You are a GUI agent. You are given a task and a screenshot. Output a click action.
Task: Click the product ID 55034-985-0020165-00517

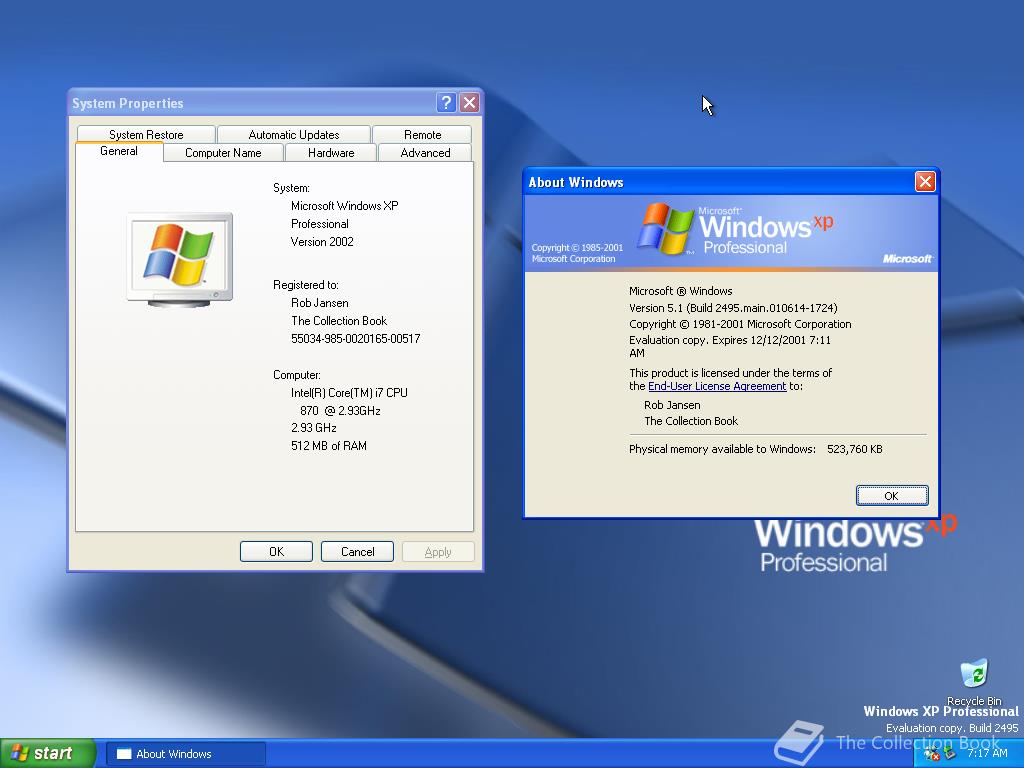point(356,338)
